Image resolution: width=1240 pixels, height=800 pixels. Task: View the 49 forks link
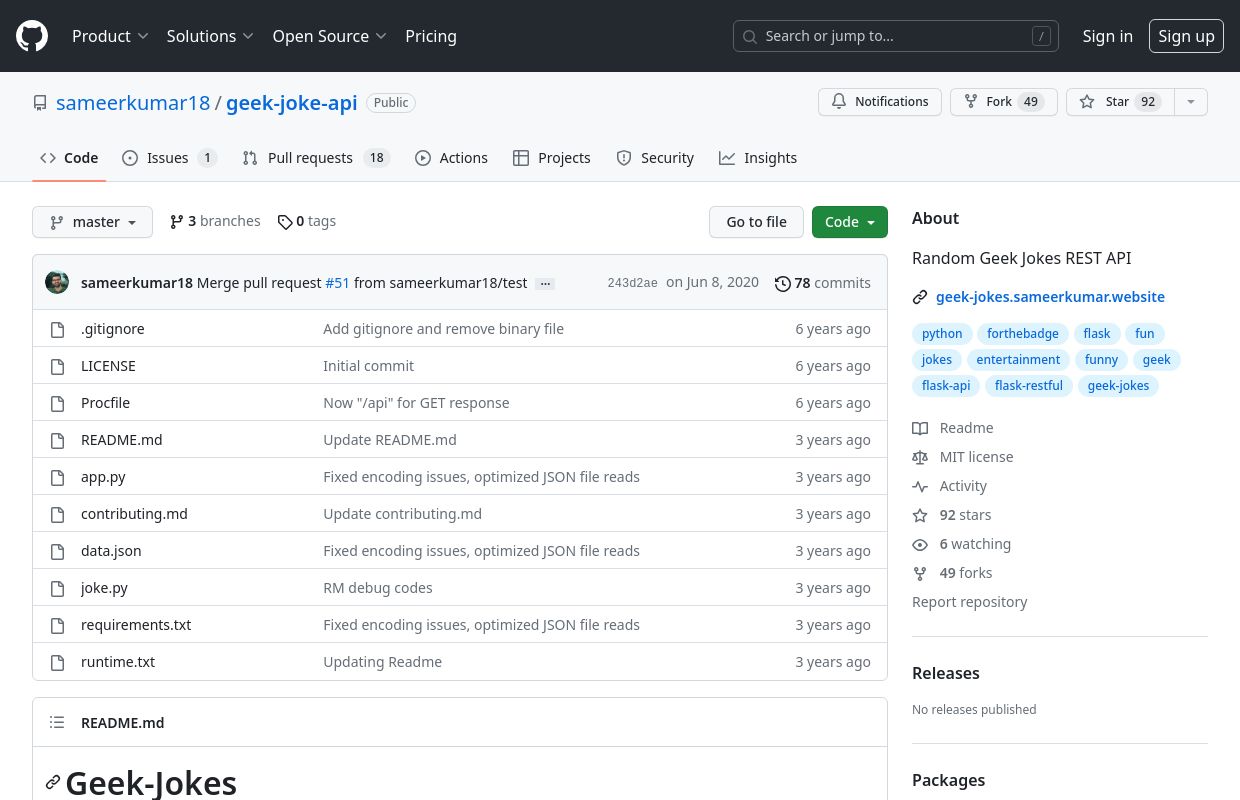pyautogui.click(x=953, y=573)
